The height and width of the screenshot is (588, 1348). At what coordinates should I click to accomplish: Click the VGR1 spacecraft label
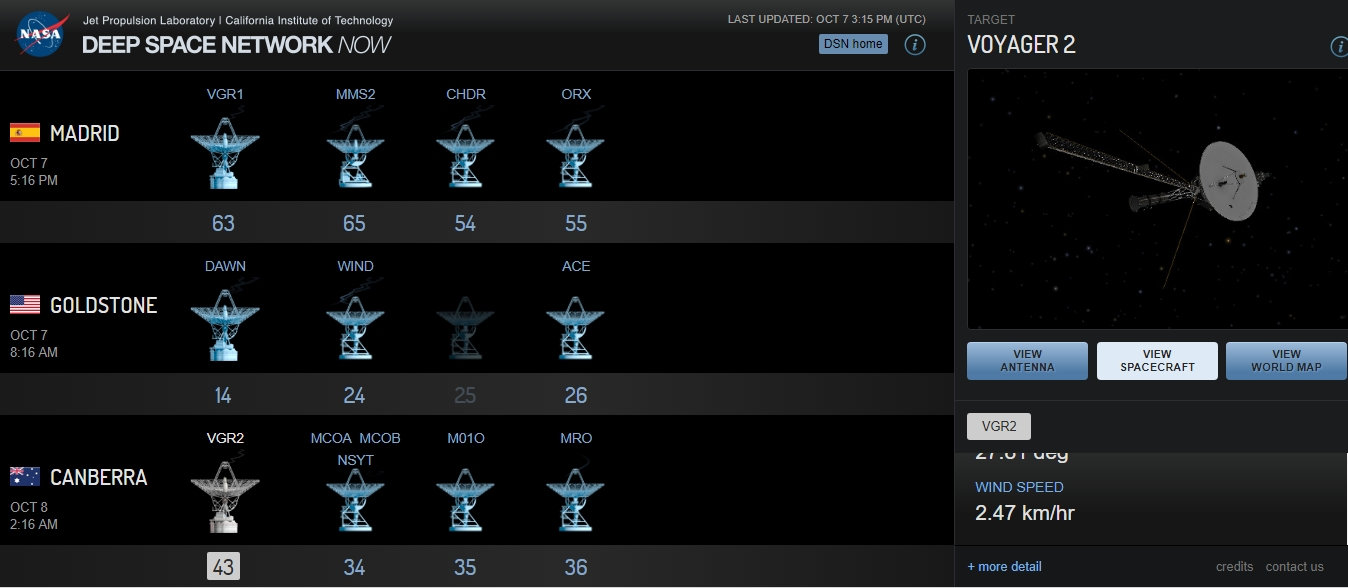coord(225,95)
